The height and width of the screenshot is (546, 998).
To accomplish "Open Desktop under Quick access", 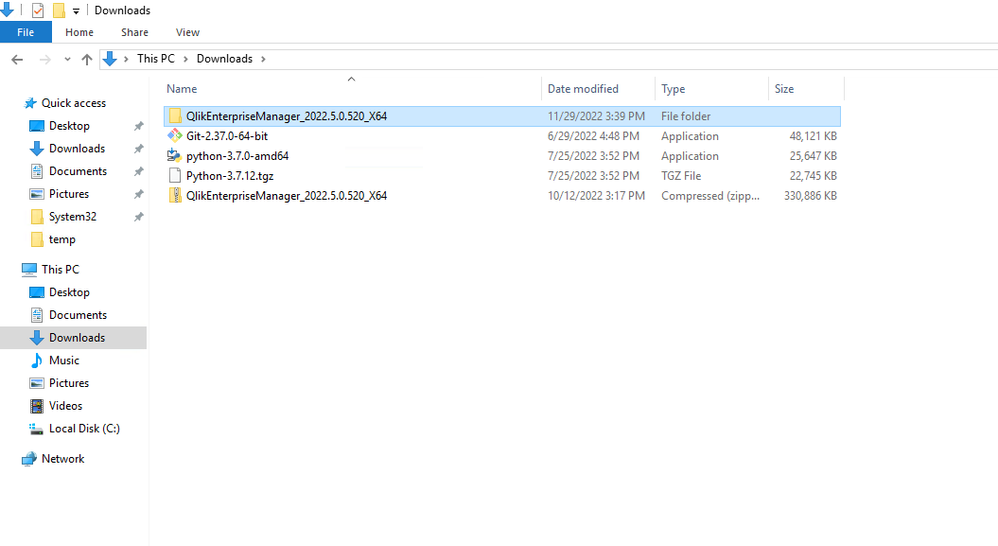I will click(69, 126).
